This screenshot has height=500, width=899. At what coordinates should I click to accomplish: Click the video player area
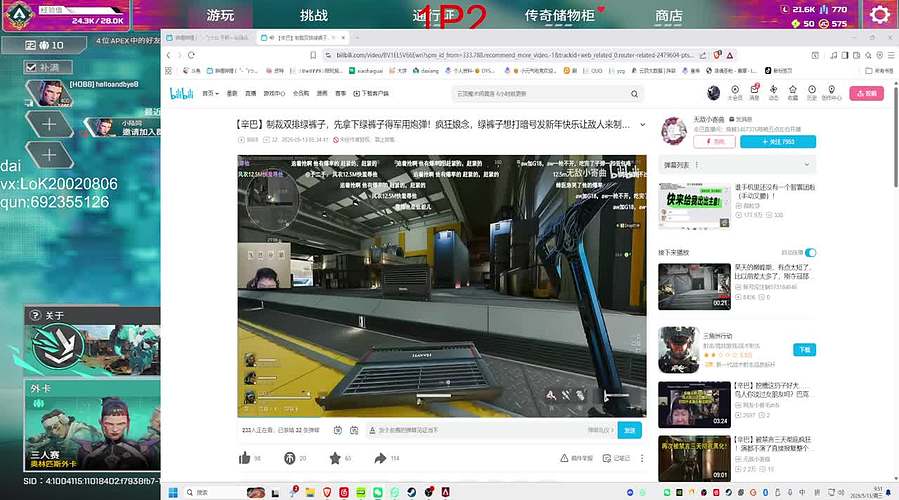441,286
